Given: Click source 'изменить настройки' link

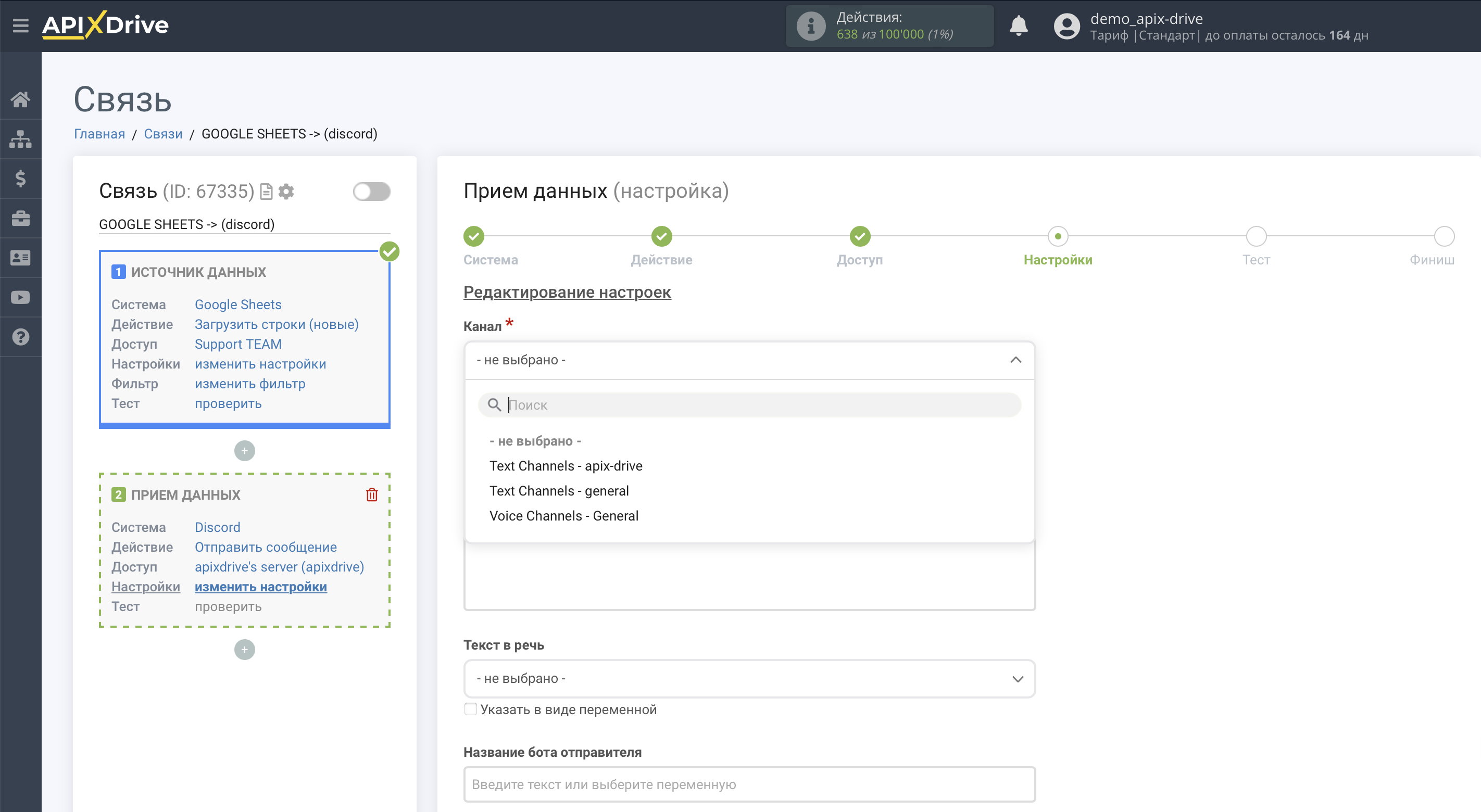Looking at the screenshot, I should (260, 364).
